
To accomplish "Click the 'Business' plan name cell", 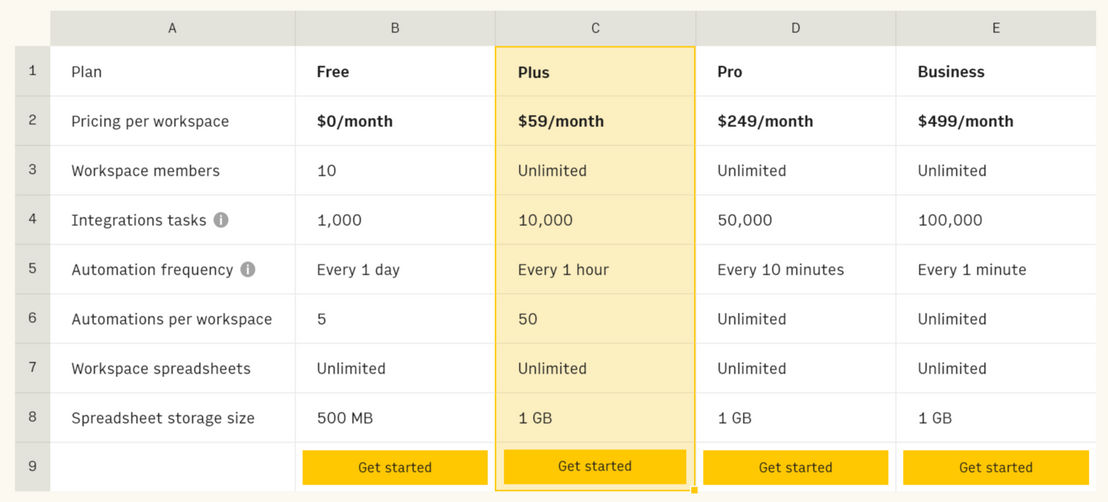I will click(996, 71).
